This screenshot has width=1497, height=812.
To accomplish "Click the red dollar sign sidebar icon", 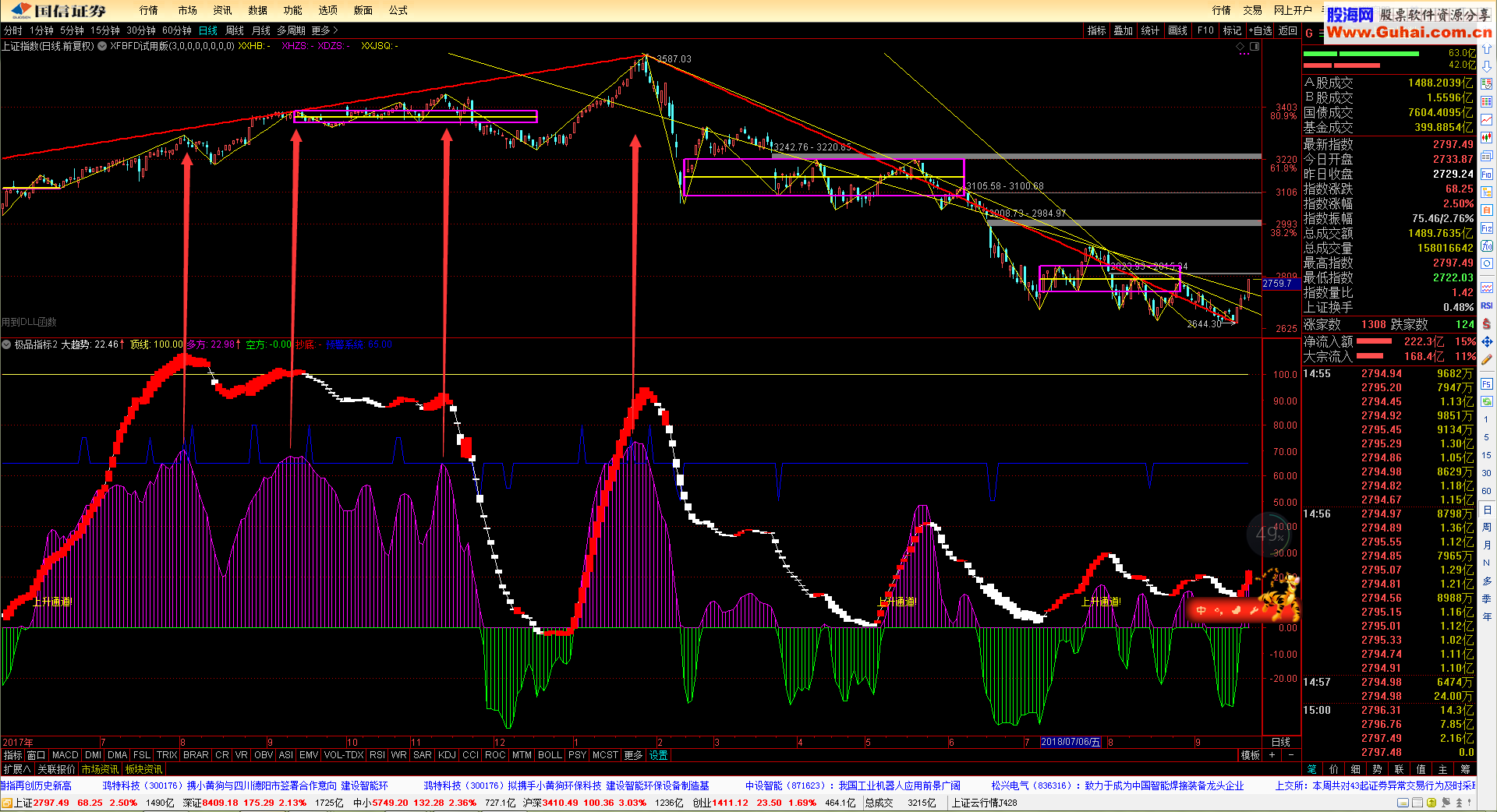I will [x=1487, y=323].
